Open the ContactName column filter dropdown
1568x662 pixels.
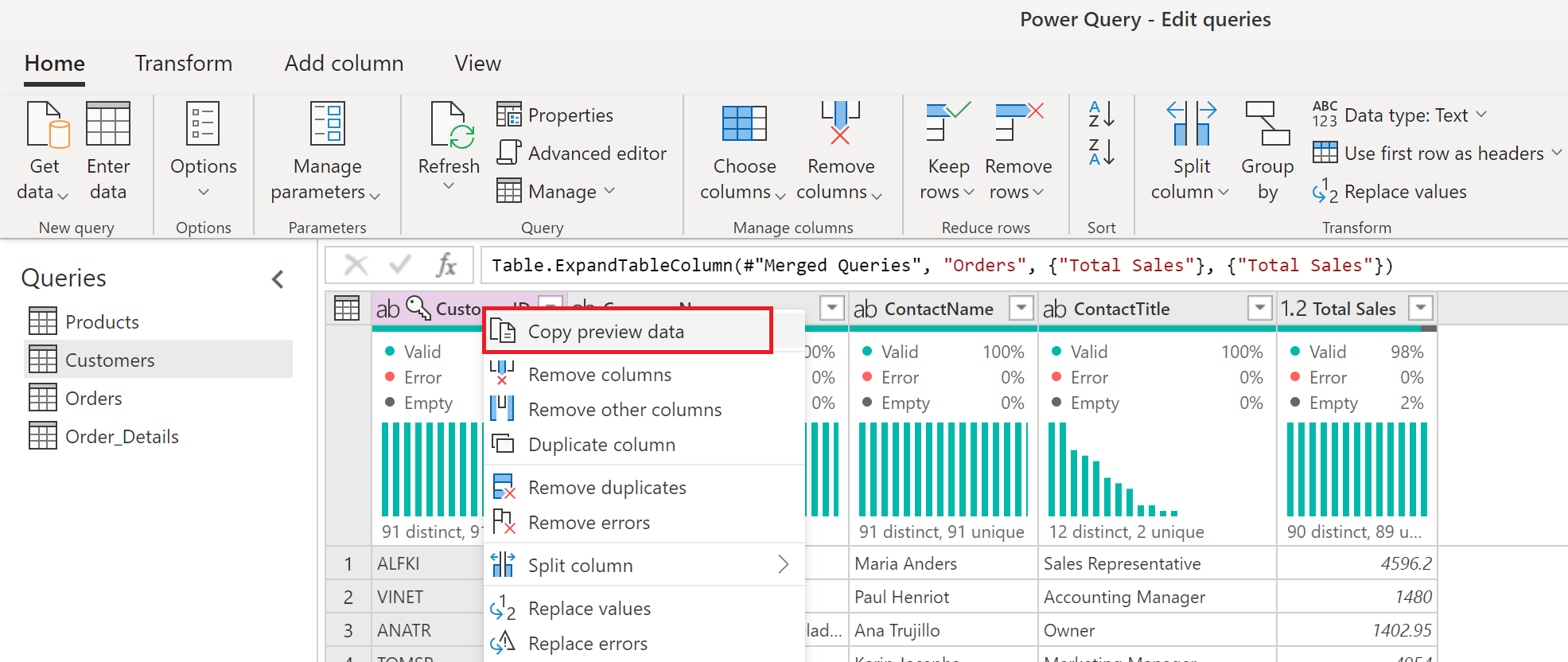(1021, 308)
